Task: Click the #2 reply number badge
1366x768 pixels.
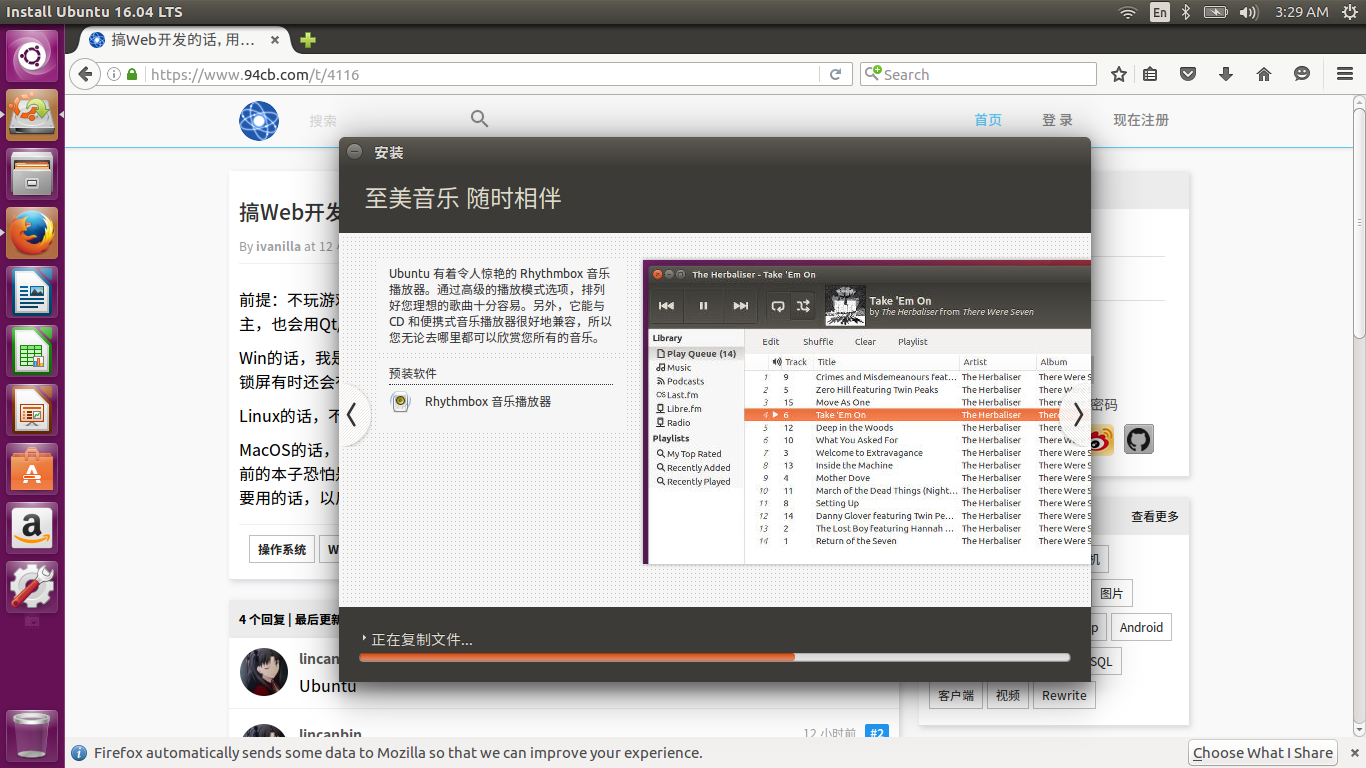Action: point(876,733)
